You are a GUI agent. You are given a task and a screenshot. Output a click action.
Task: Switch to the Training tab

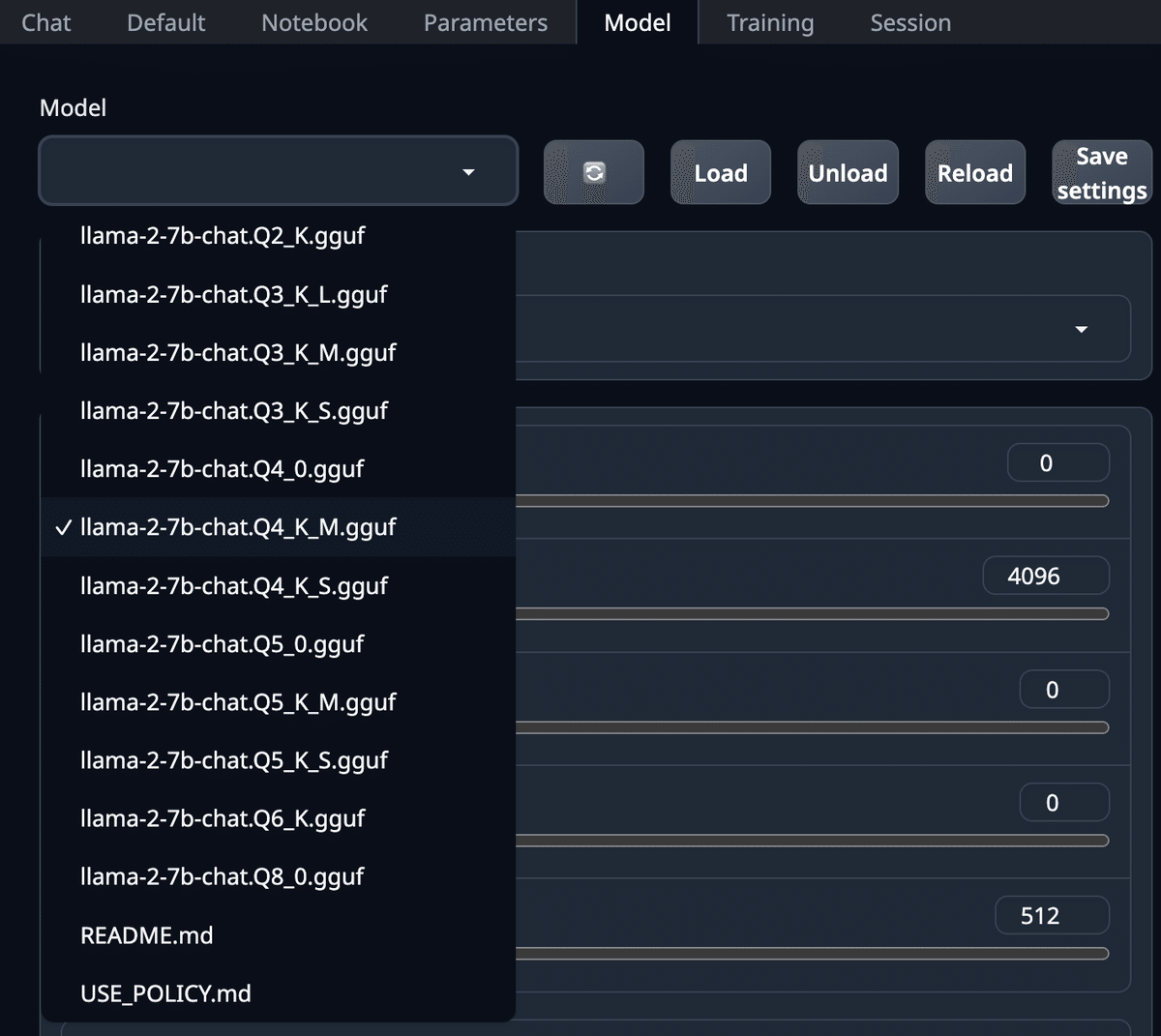tap(770, 22)
